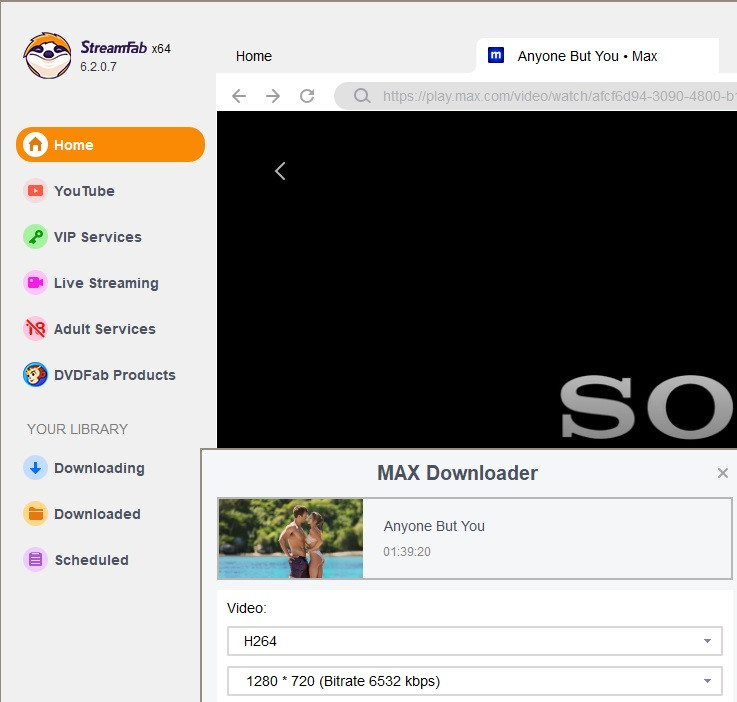Screen dimensions: 737x702
Task: Close the MAX Downloader dialog
Action: point(723,473)
